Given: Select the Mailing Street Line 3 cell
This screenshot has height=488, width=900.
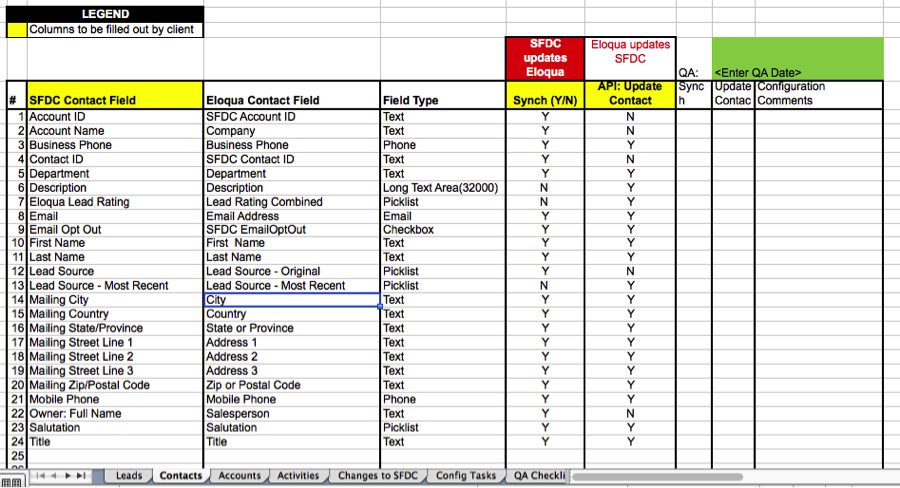Looking at the screenshot, I should [115, 371].
